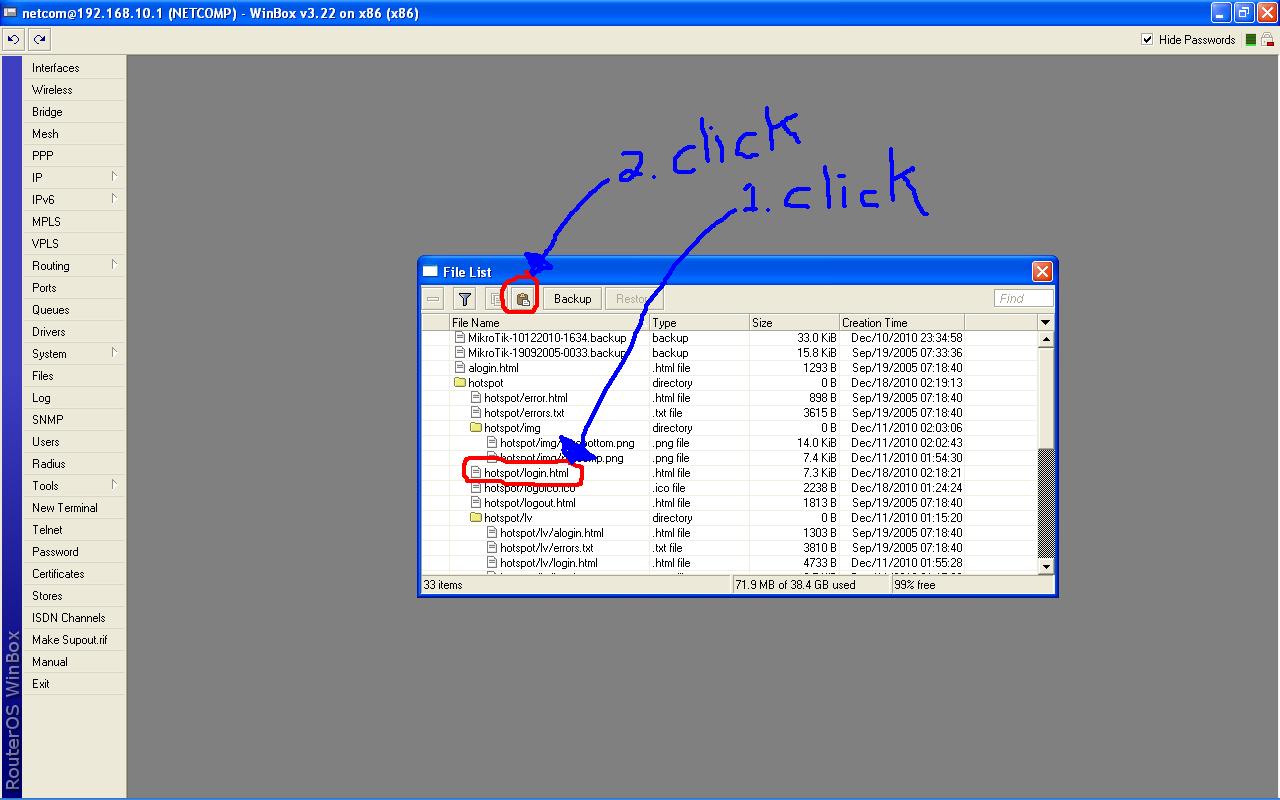Click the circled paste/upload clipboard icon
1280x800 pixels.
coord(523,298)
